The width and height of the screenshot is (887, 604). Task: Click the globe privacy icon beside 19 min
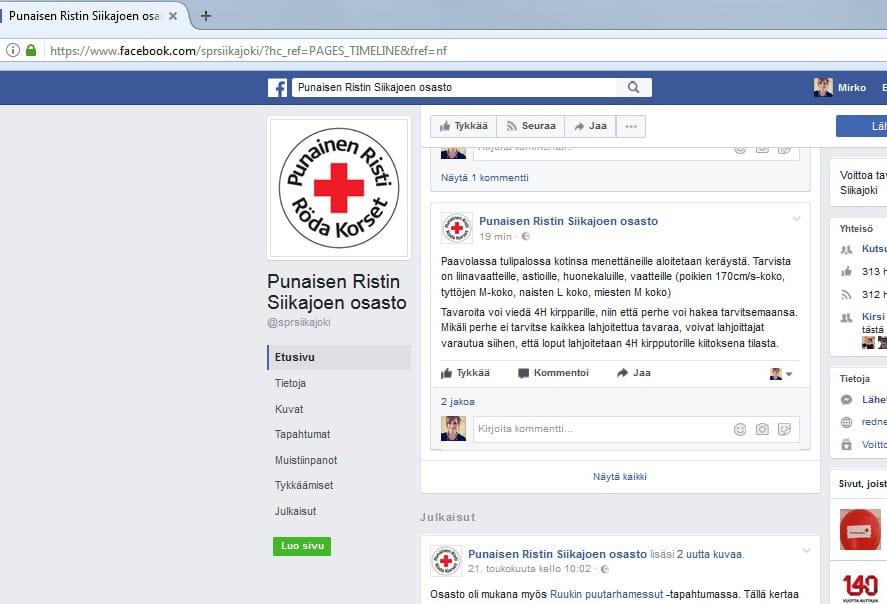click(526, 236)
